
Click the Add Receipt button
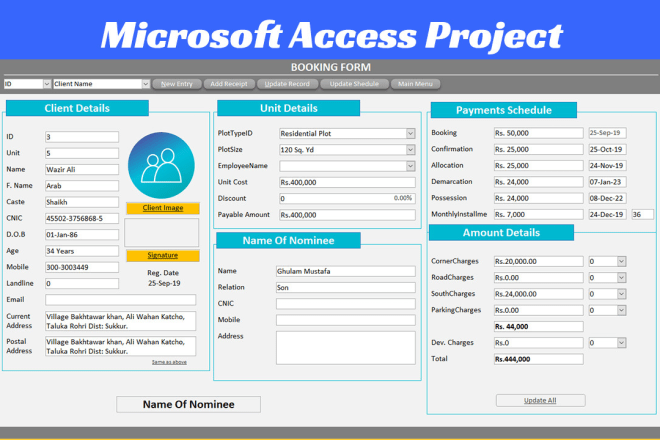click(229, 84)
